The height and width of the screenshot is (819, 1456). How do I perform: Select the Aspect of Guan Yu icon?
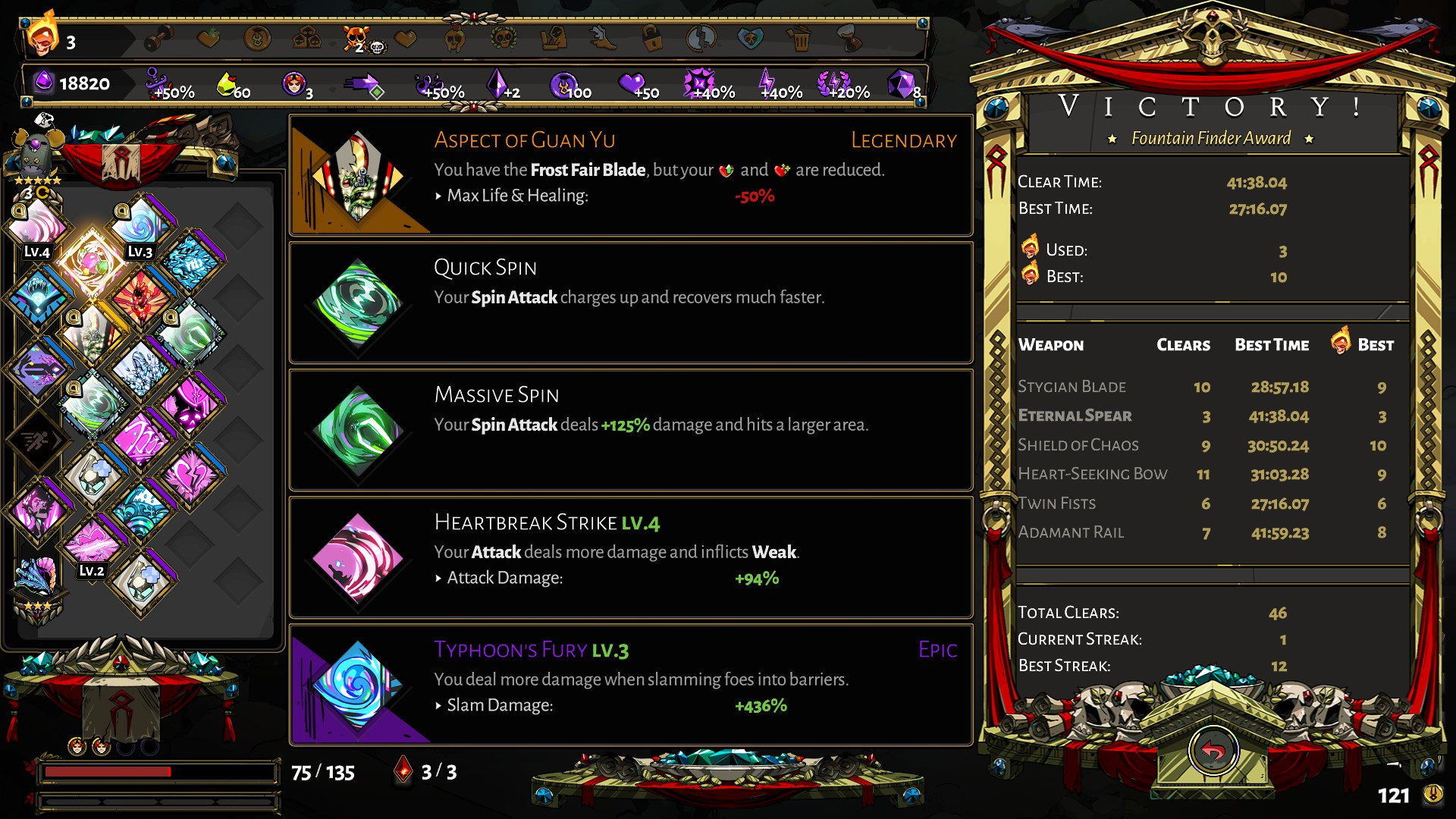[358, 177]
